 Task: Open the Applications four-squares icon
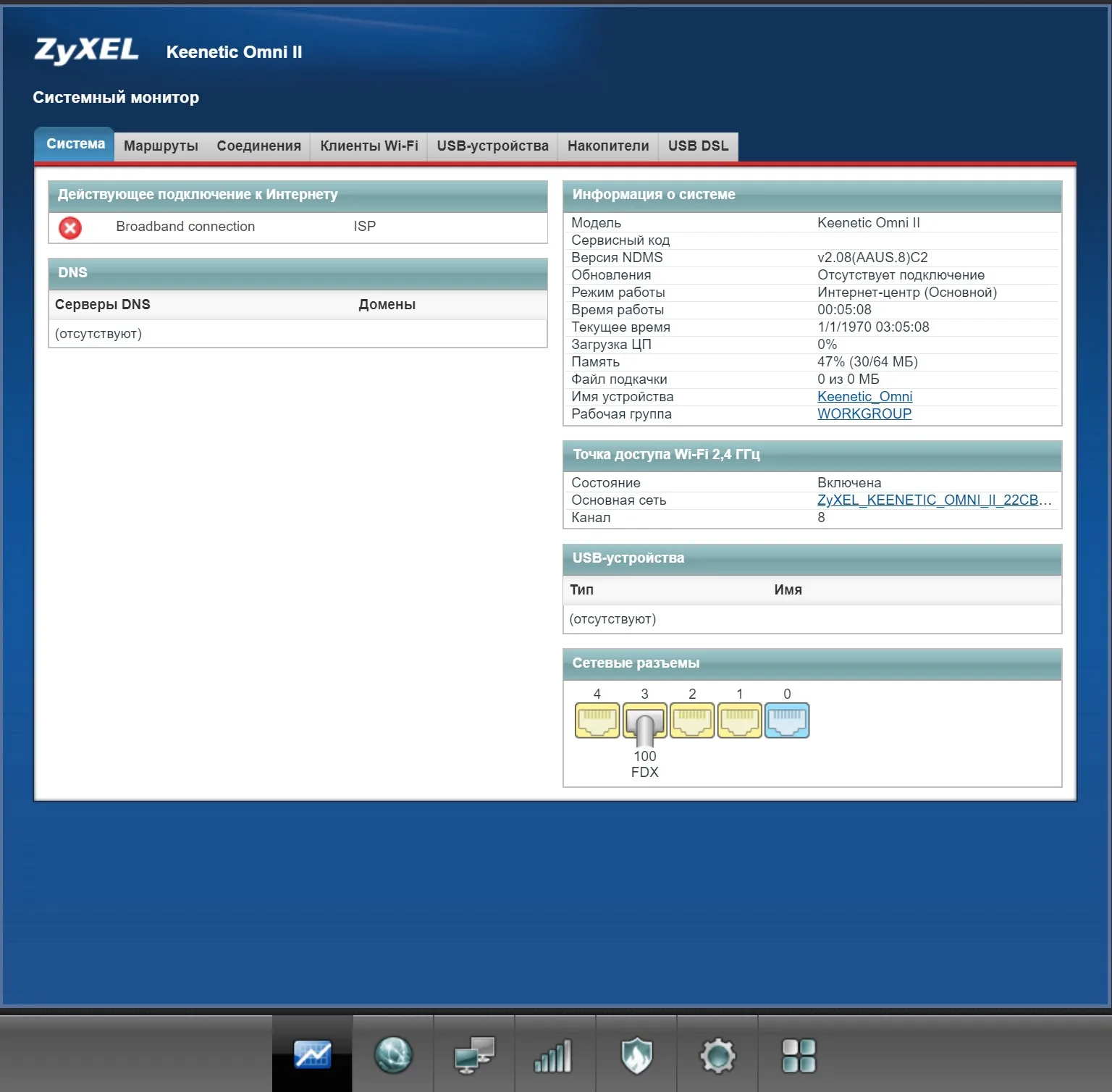tap(799, 1056)
